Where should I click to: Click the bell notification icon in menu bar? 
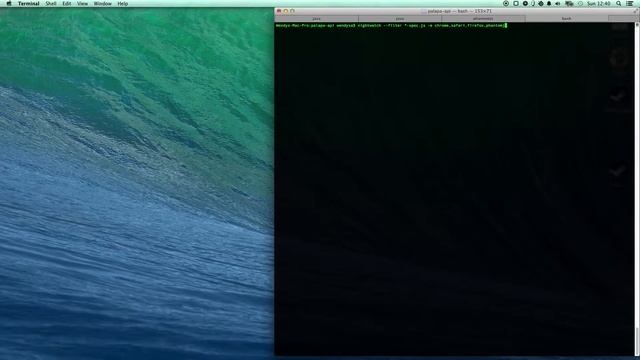pos(549,3)
